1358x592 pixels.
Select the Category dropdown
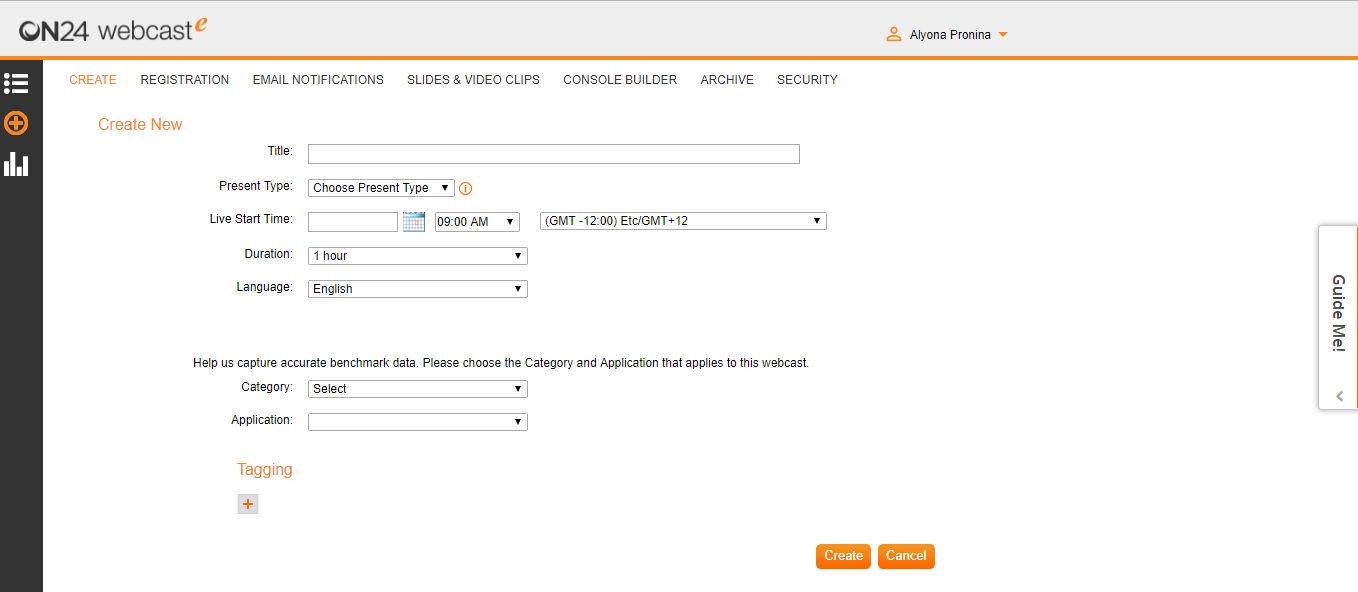tap(417, 389)
